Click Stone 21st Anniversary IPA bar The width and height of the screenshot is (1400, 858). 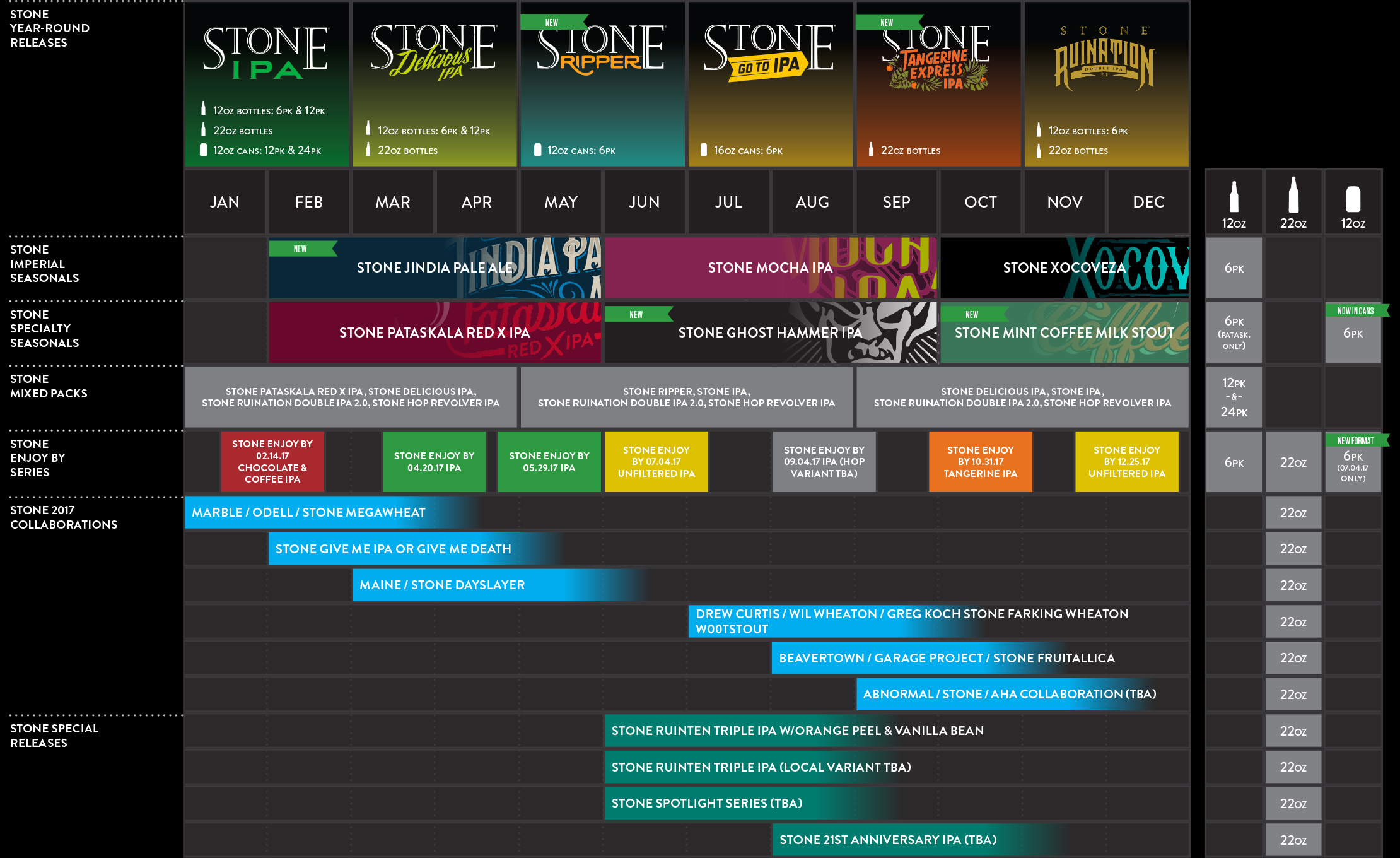click(888, 840)
